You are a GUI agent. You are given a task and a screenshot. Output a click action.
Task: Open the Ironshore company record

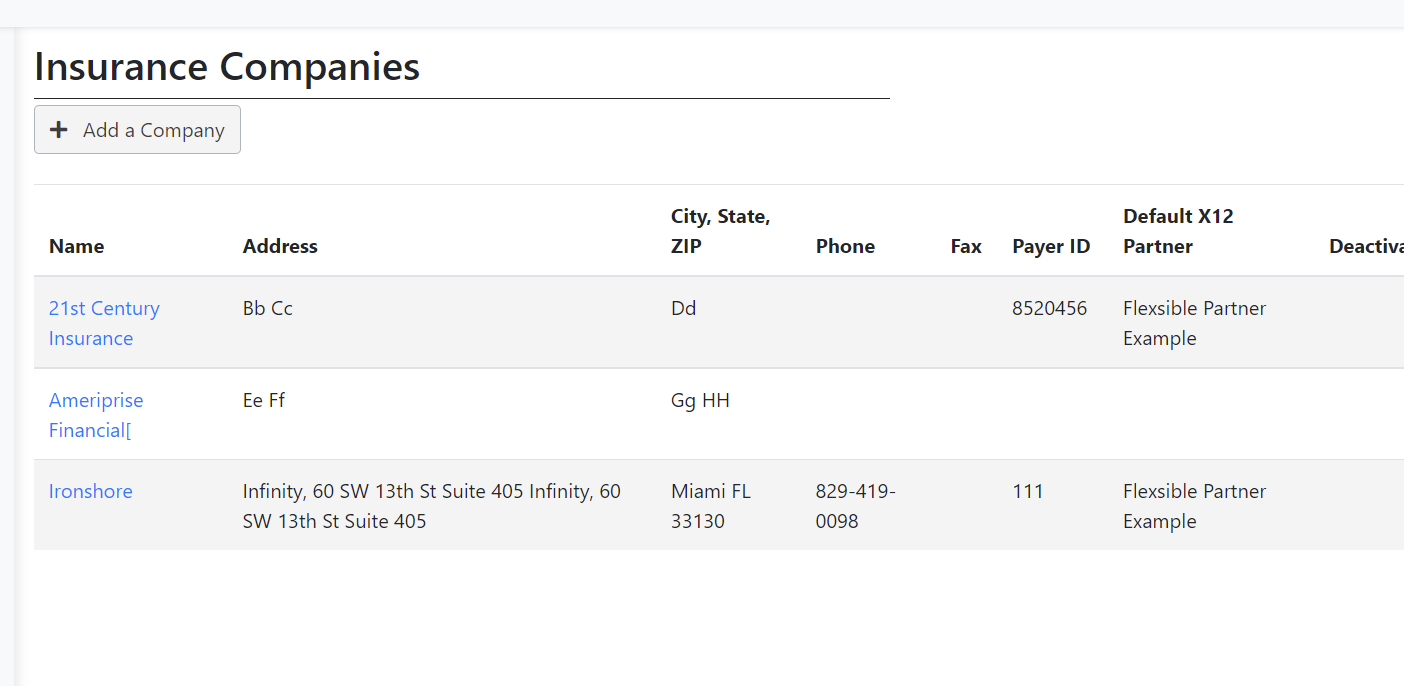pos(90,491)
